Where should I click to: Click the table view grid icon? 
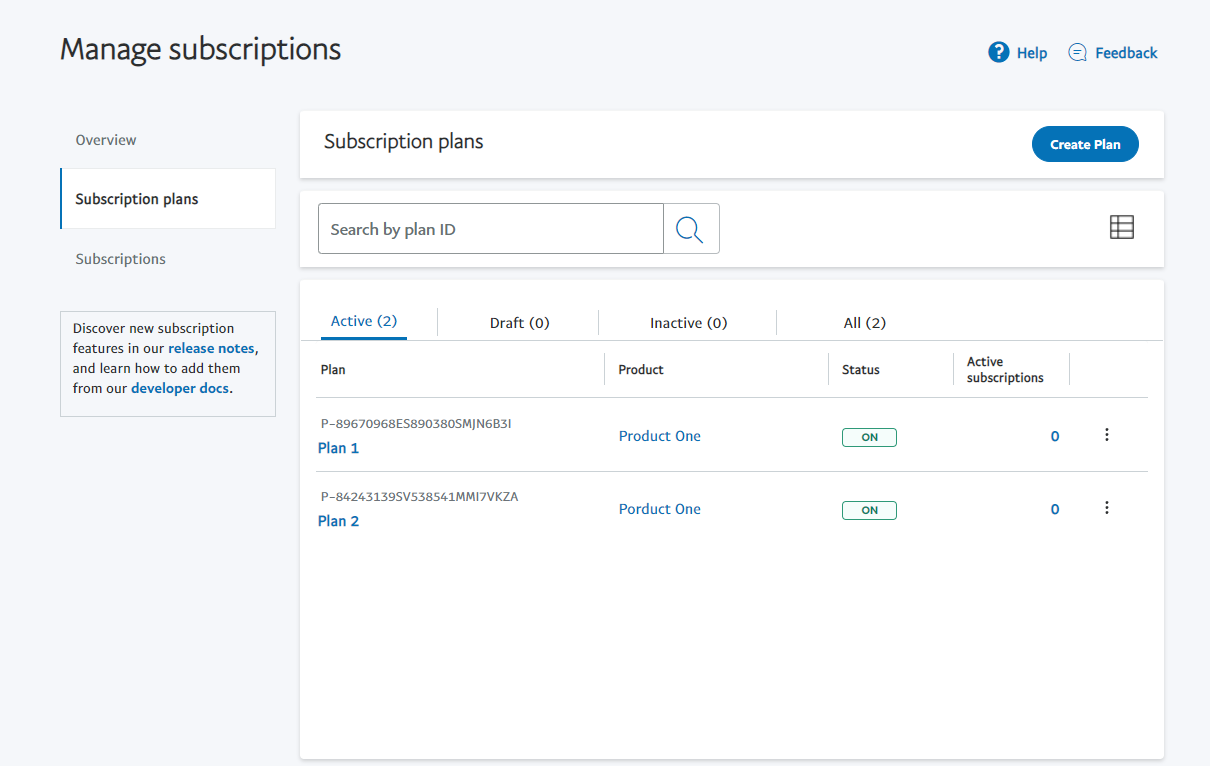[1122, 228]
